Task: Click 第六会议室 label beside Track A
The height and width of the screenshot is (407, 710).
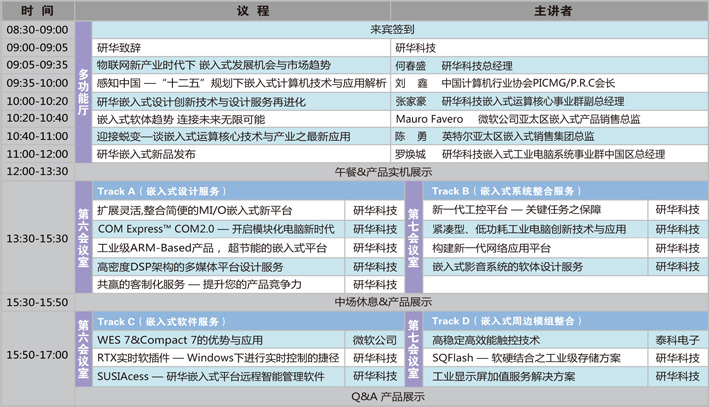Action: [83, 238]
